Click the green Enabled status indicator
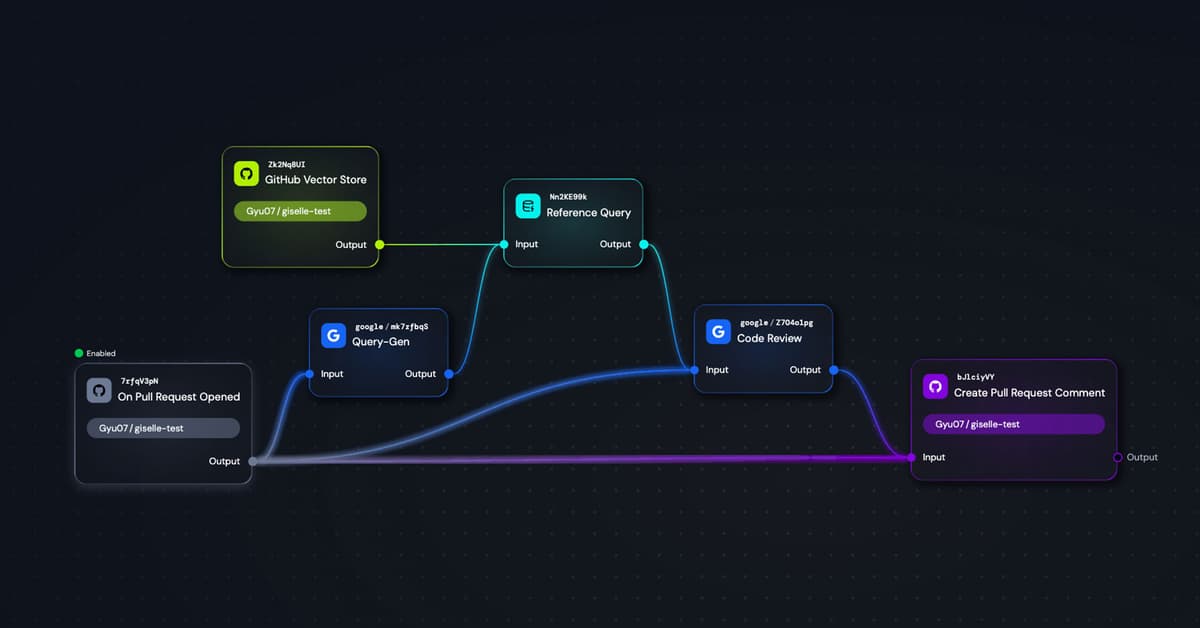The height and width of the screenshot is (628, 1200). pos(79,353)
